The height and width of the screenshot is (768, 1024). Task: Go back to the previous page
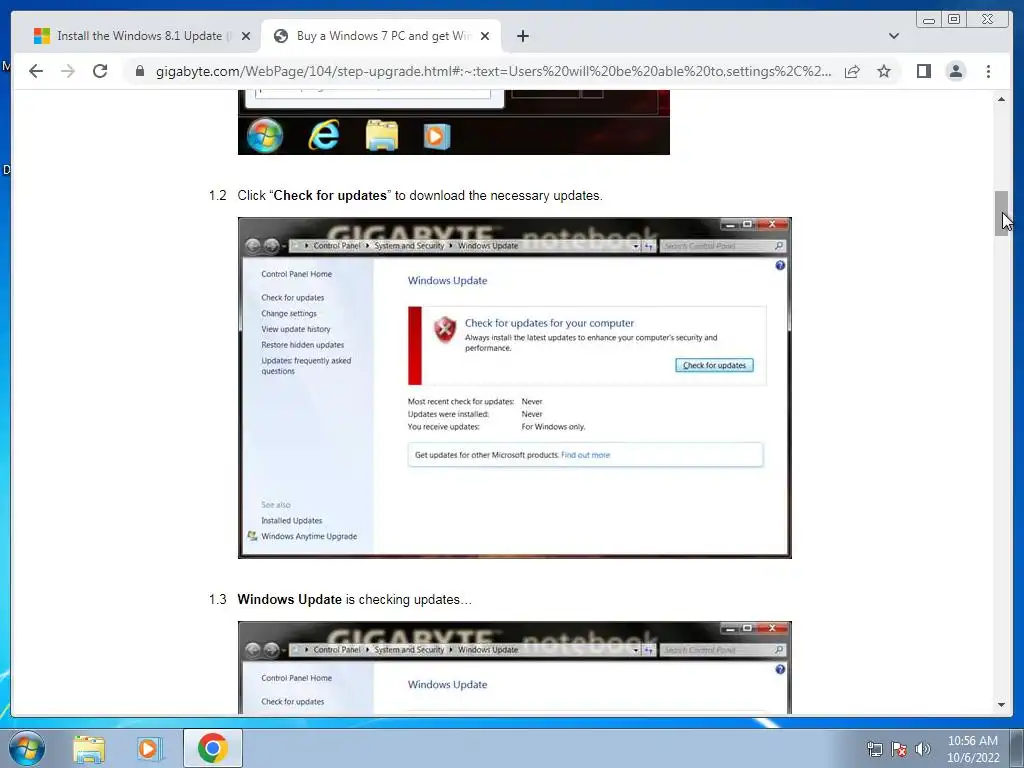pyautogui.click(x=36, y=71)
